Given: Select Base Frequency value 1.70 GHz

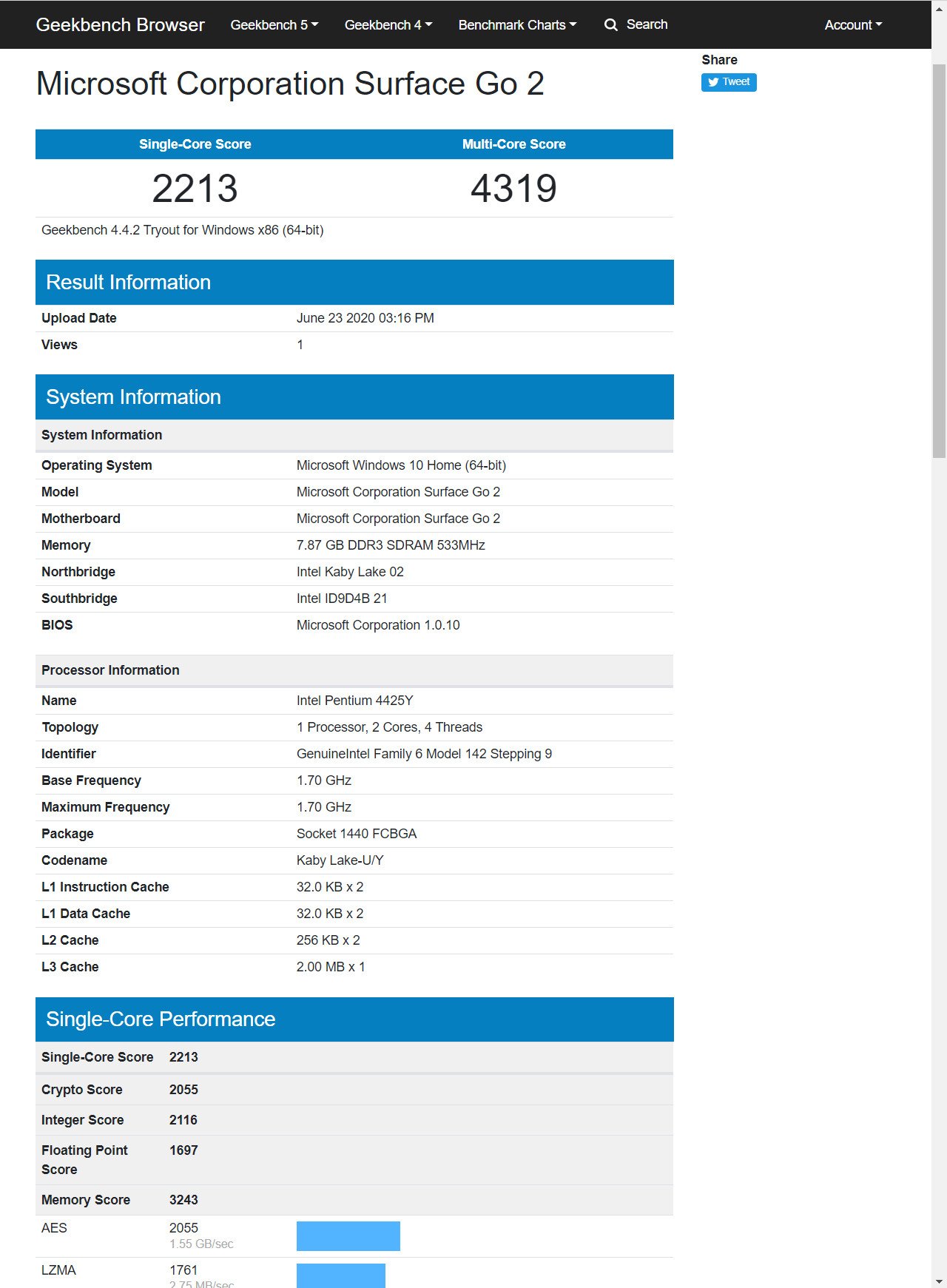Looking at the screenshot, I should [x=324, y=780].
